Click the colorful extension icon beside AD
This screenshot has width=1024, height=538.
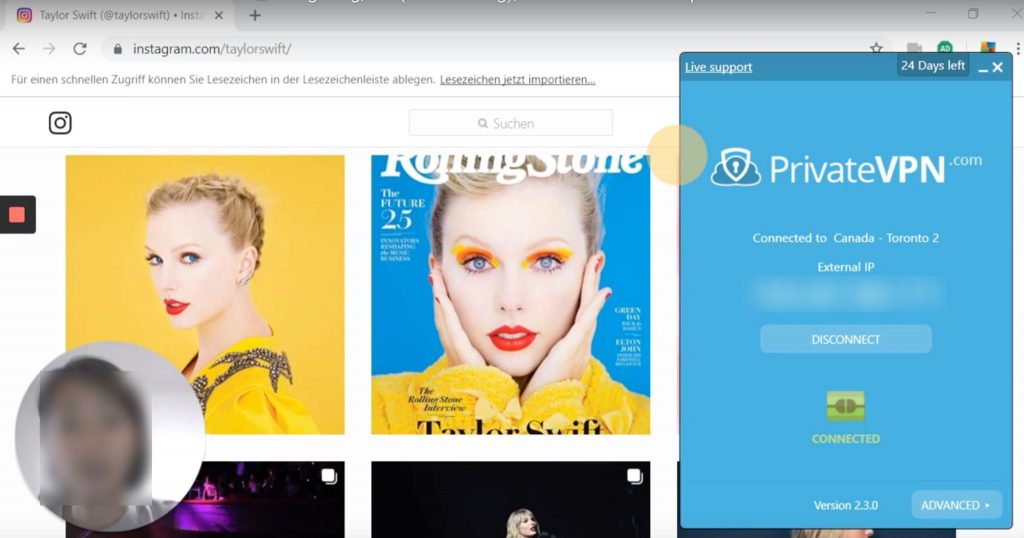pos(987,48)
